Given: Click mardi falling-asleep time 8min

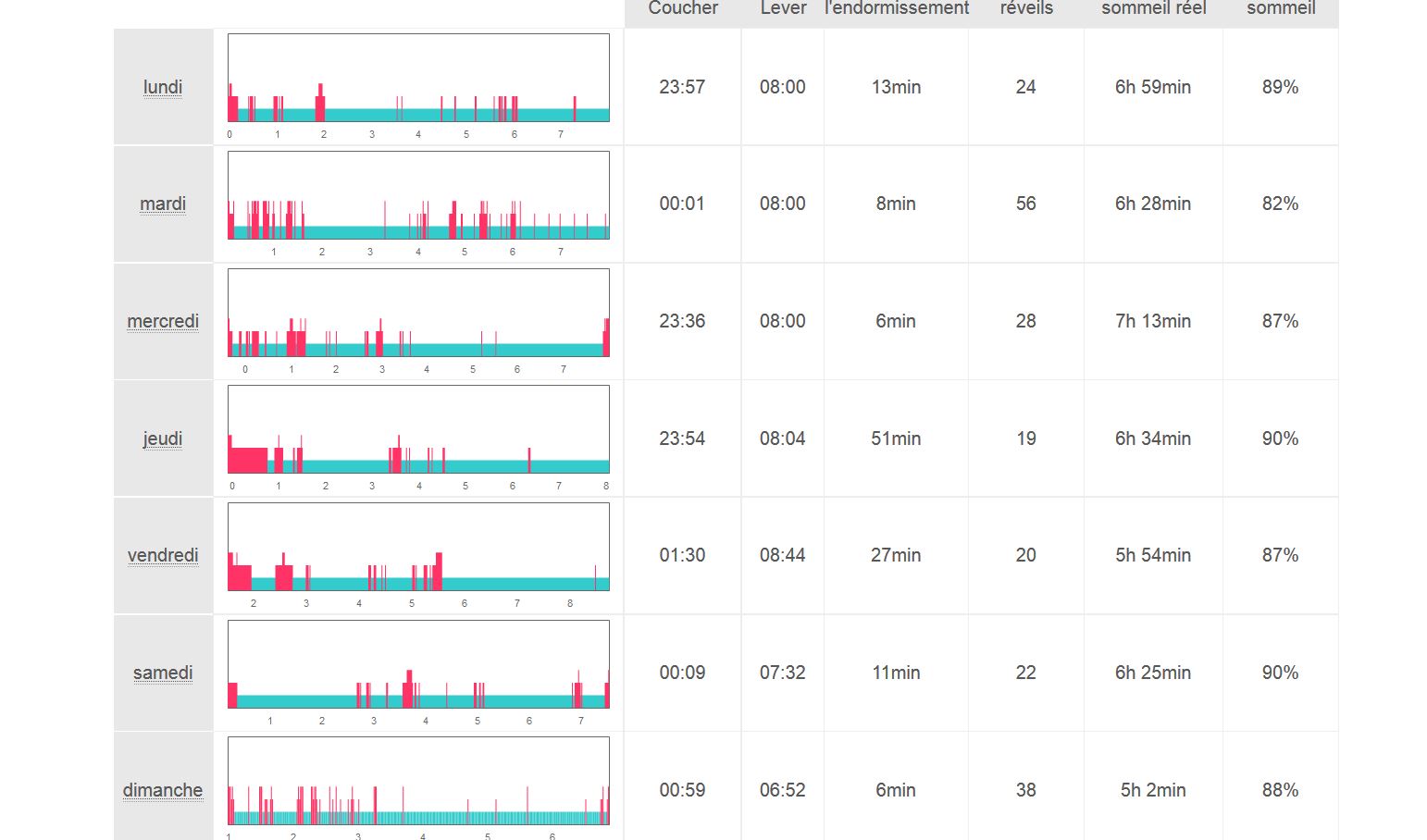Looking at the screenshot, I should coord(896,204).
